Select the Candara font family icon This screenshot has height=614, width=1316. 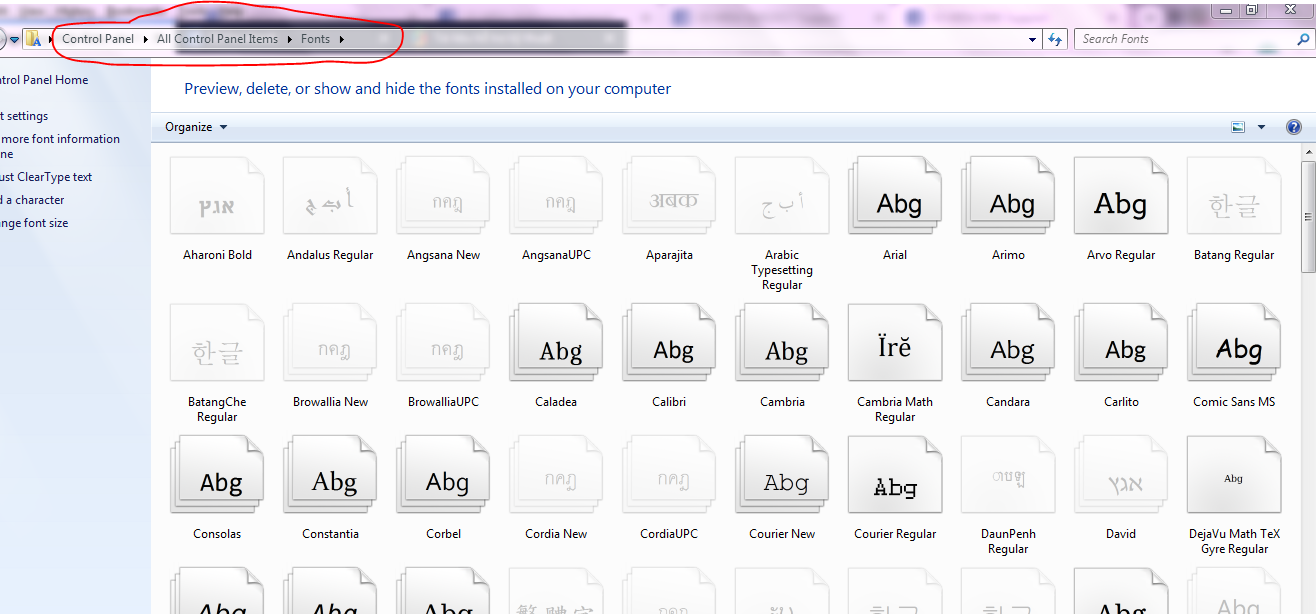pos(1008,344)
